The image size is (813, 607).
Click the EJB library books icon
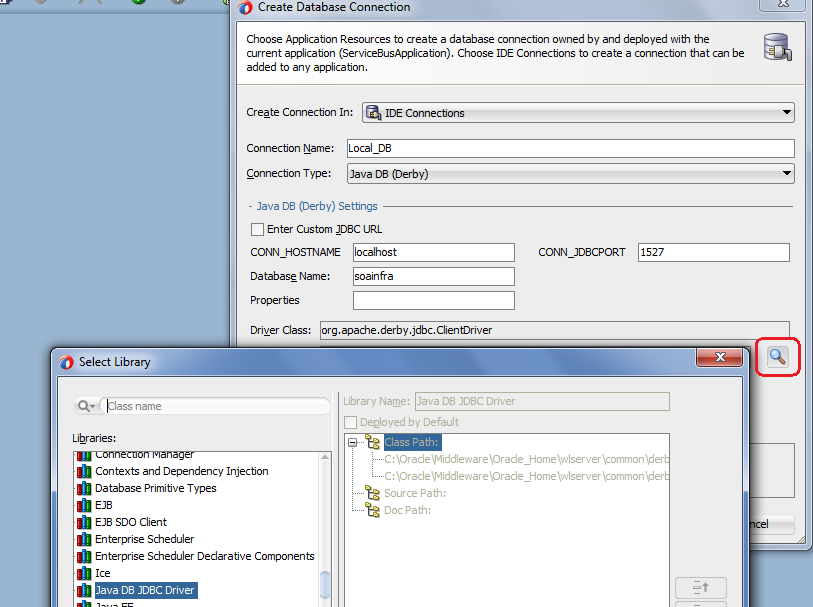pos(84,505)
